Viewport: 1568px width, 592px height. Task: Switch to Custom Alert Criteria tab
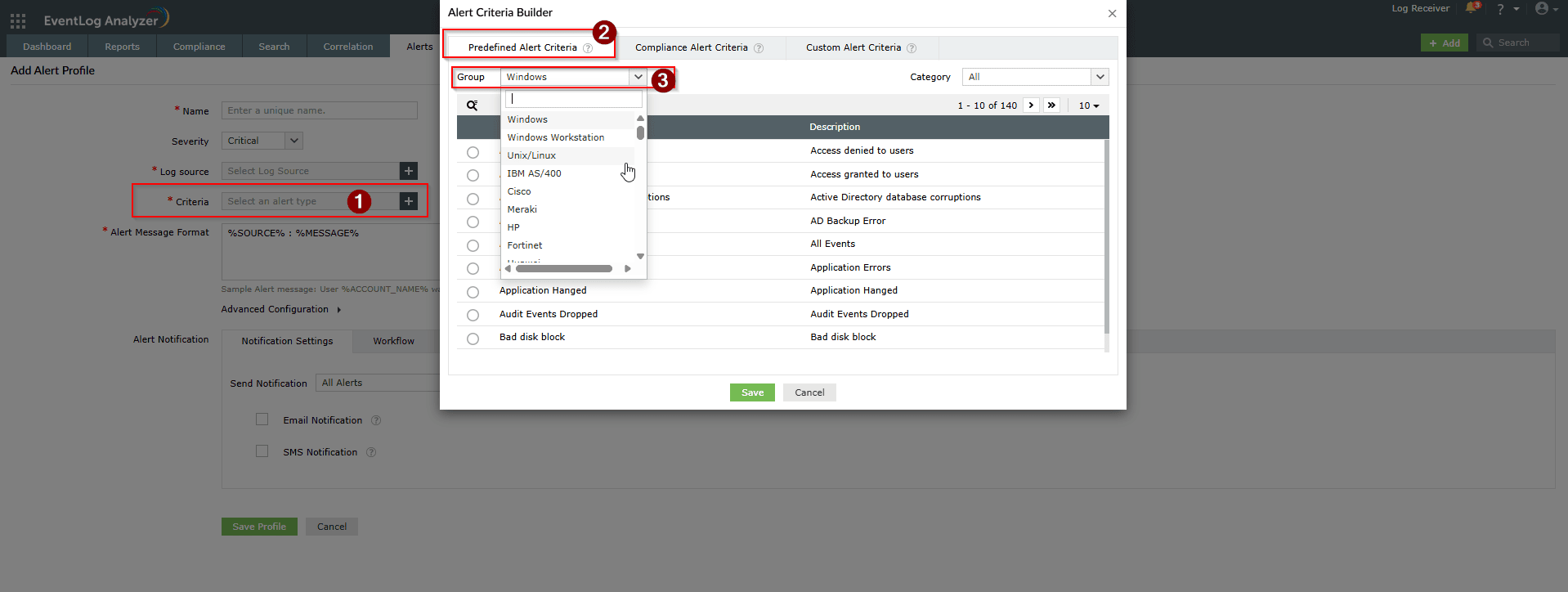pyautogui.click(x=862, y=47)
